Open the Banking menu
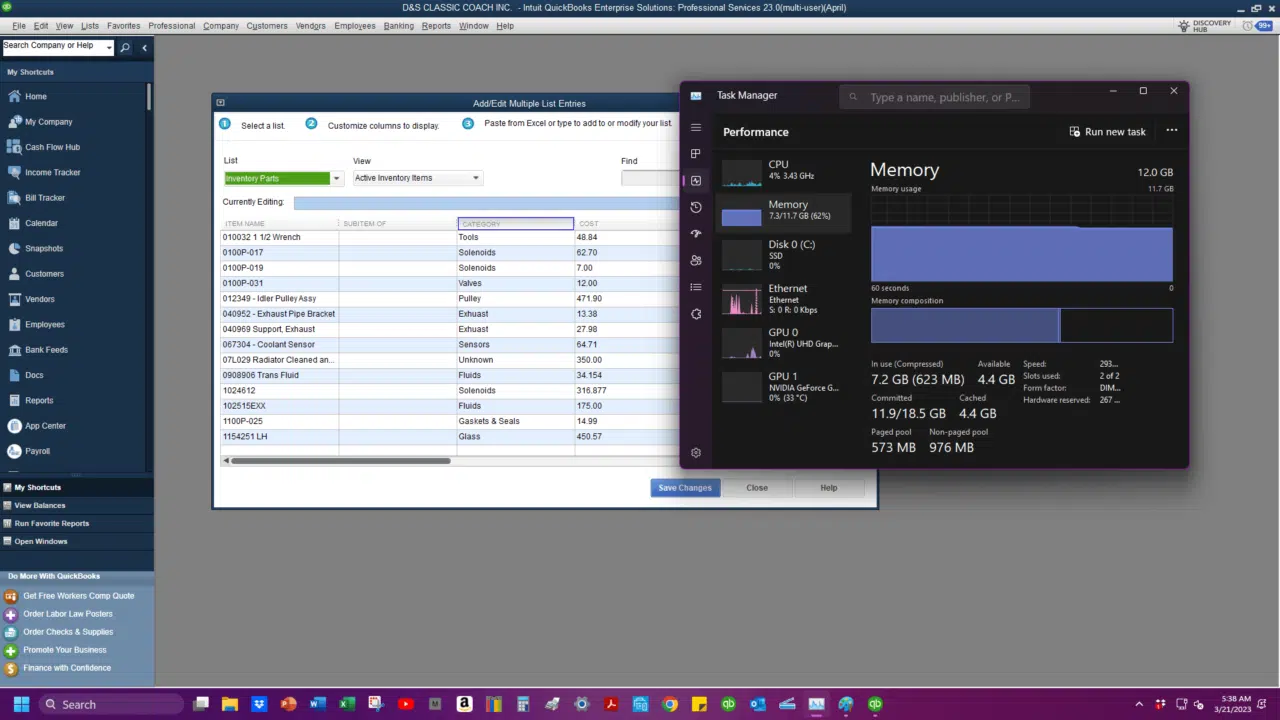The image size is (1280, 720). pyautogui.click(x=398, y=26)
